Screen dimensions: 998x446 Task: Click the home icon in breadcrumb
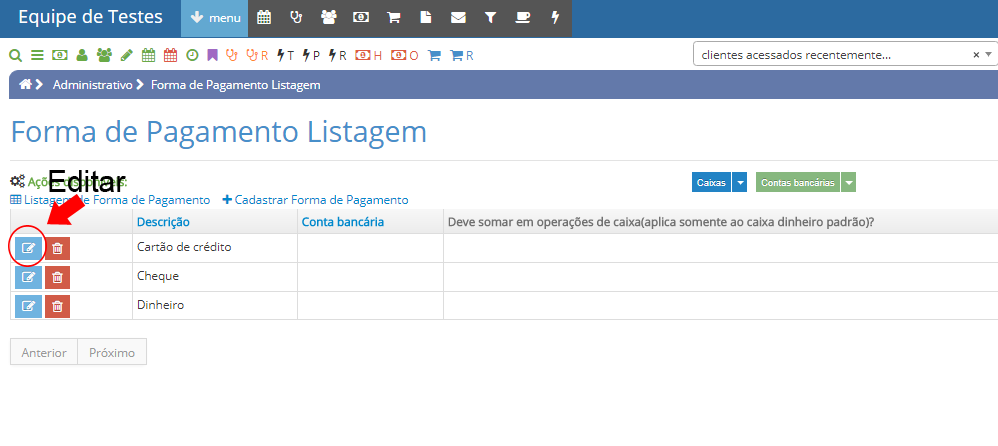point(25,85)
